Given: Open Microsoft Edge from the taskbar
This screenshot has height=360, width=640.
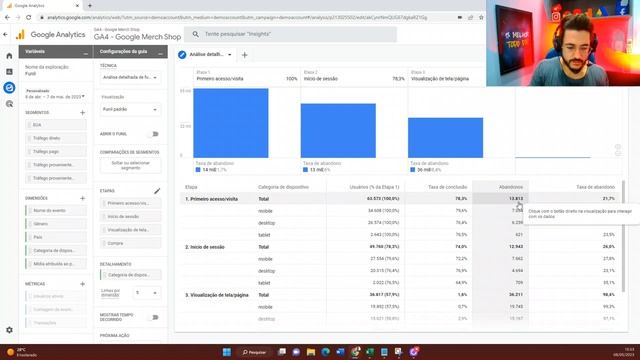Looking at the screenshot, I should click(325, 352).
